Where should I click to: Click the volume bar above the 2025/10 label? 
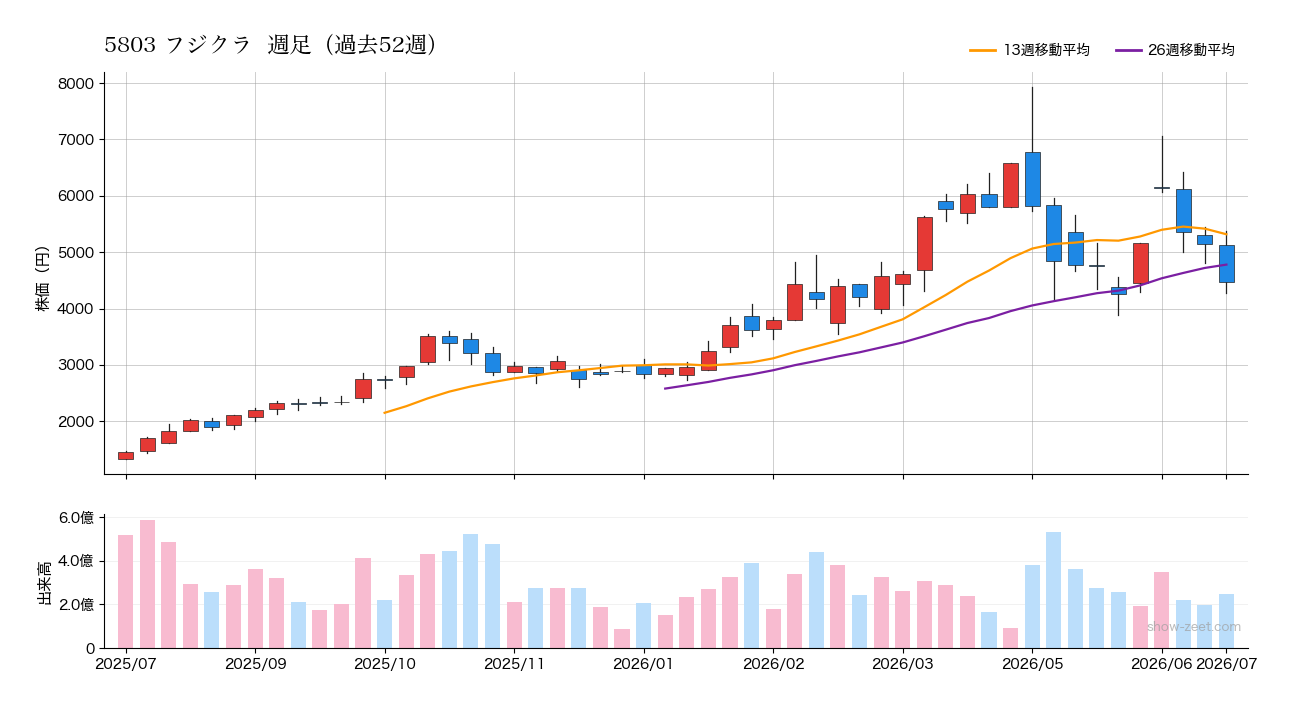(x=385, y=624)
